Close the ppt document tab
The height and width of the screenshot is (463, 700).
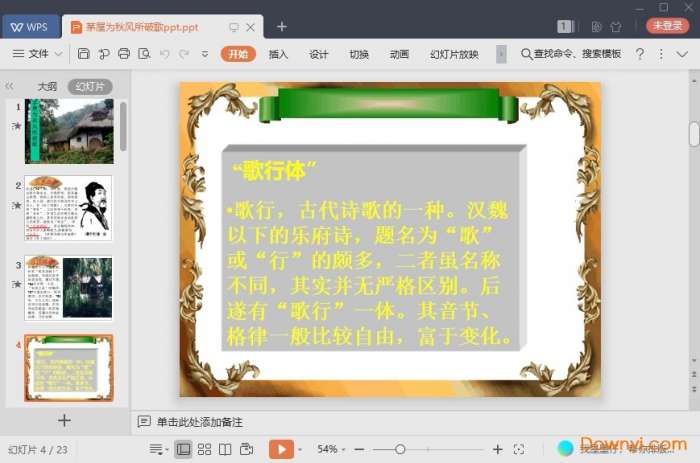click(x=250, y=27)
